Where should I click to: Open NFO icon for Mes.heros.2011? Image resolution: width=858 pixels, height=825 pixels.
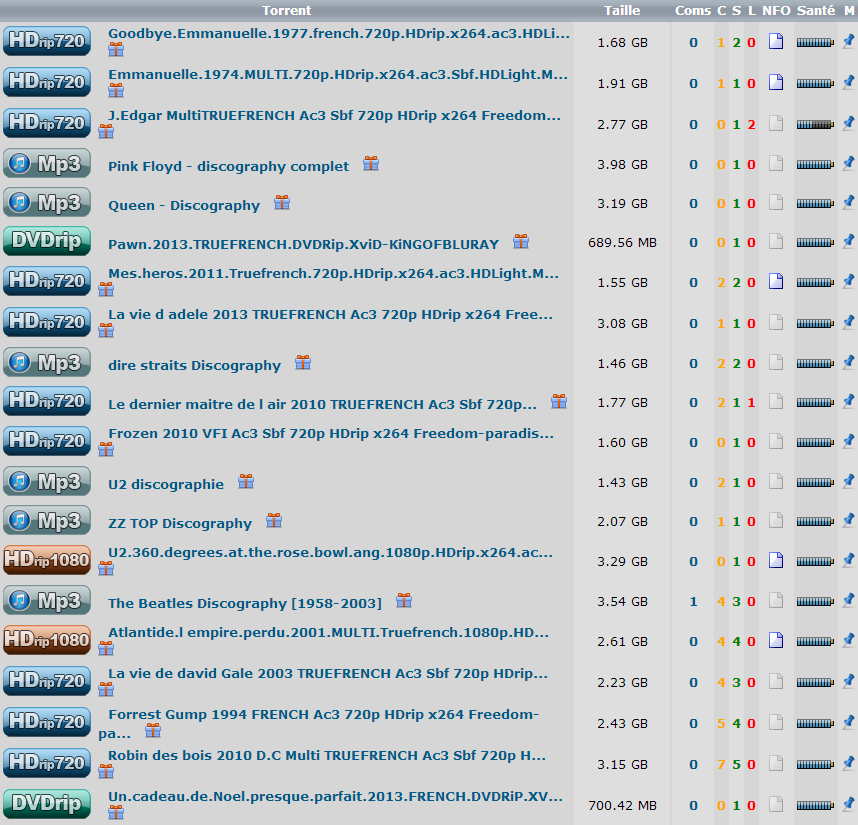(776, 281)
